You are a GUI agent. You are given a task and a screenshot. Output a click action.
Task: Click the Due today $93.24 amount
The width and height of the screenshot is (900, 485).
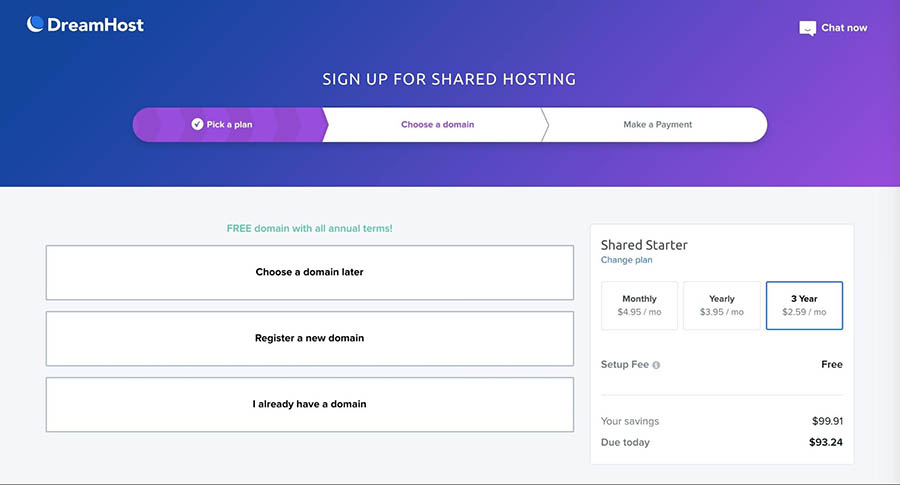tap(825, 441)
